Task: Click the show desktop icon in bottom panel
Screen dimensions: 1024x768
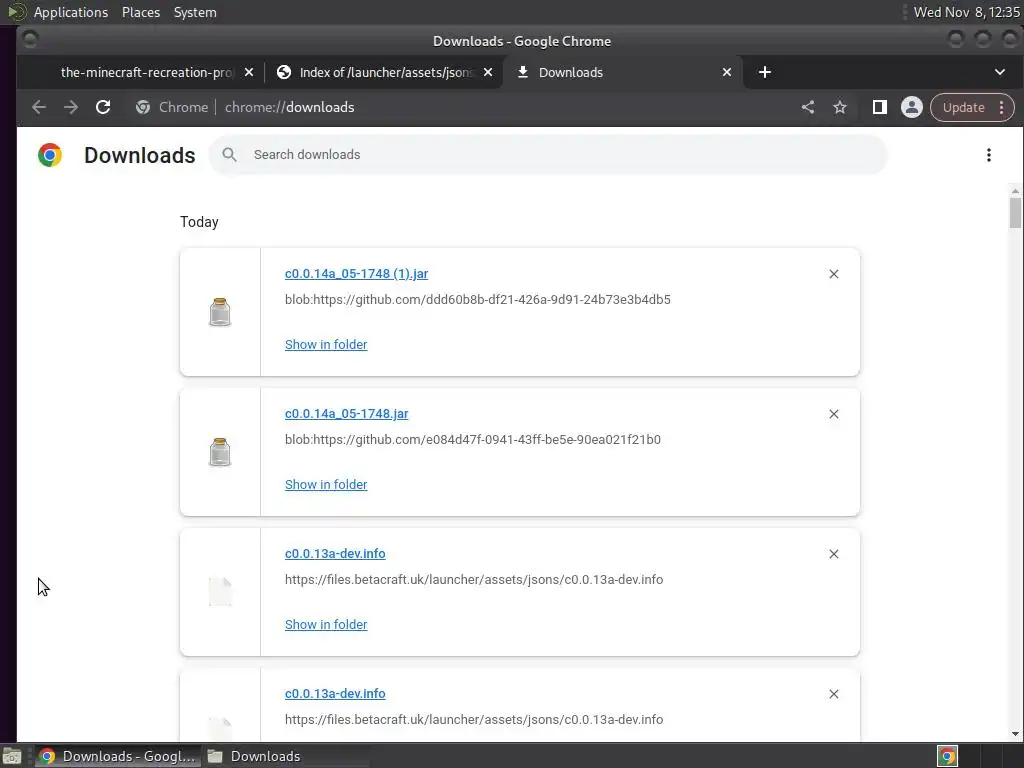Action: (12, 756)
